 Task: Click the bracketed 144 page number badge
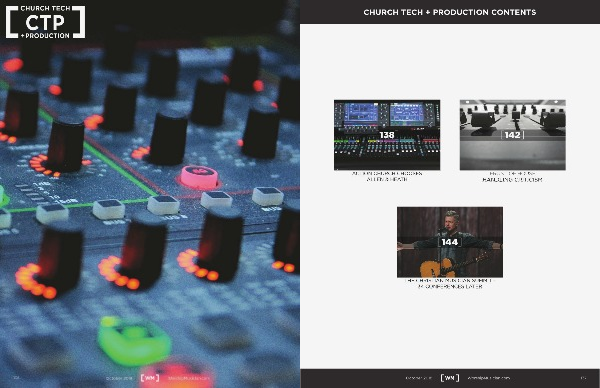click(450, 242)
